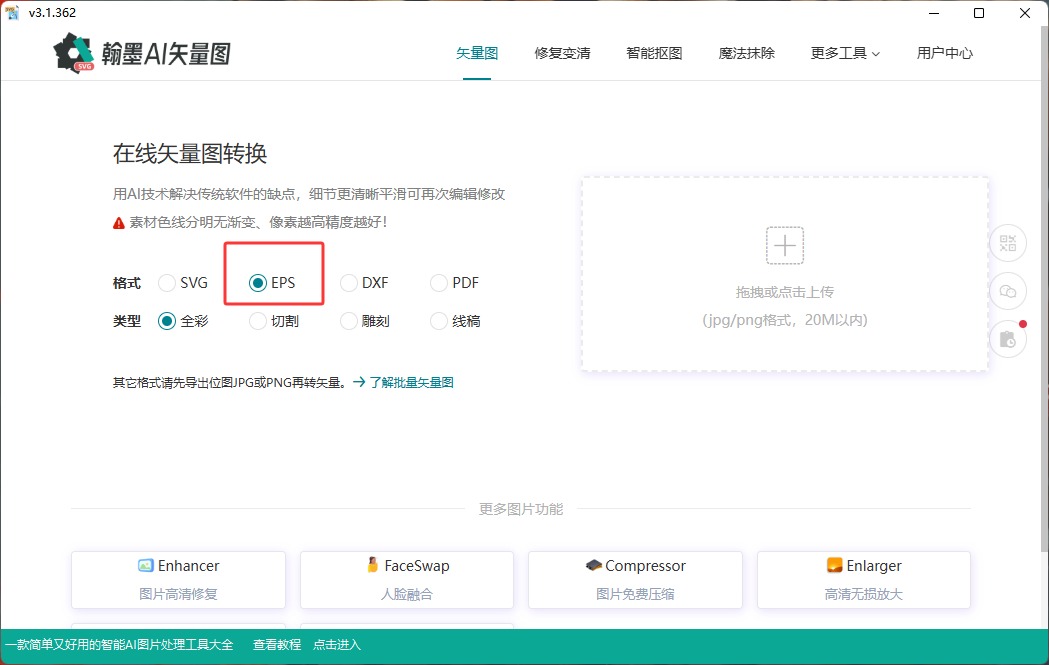Select 线稿 as conversion type
1049x665 pixels.
438,321
